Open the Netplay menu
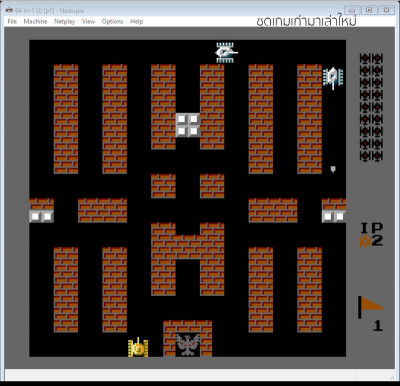400x386 pixels. (x=64, y=21)
